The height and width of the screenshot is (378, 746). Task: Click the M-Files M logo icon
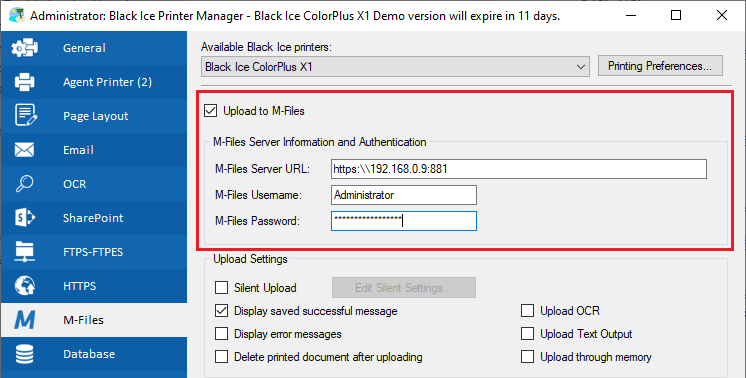pos(24,320)
